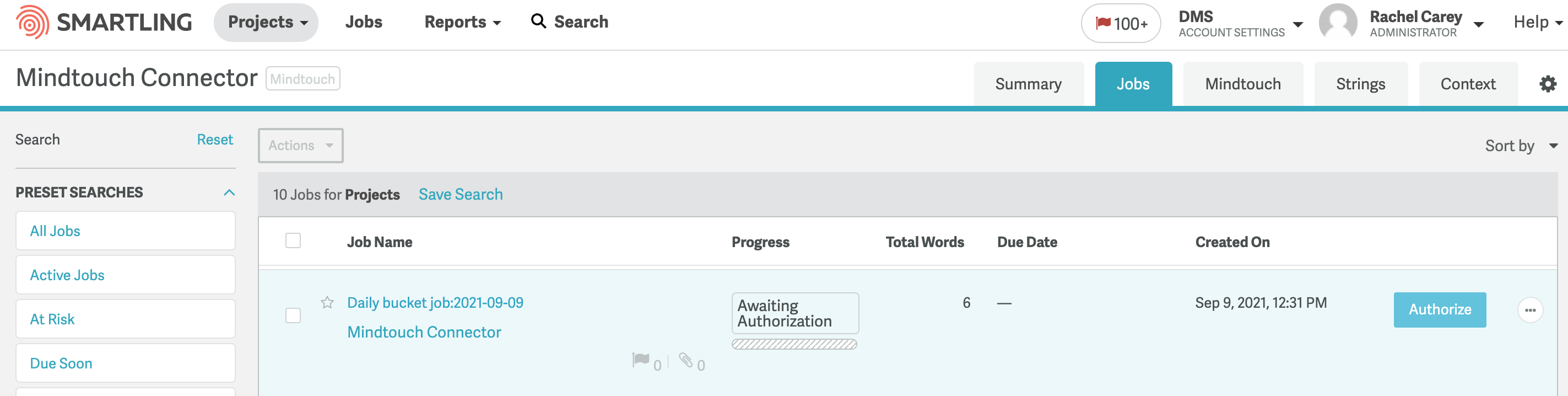Open project settings gear icon
Screen dimensions: 1568x396
1547,83
